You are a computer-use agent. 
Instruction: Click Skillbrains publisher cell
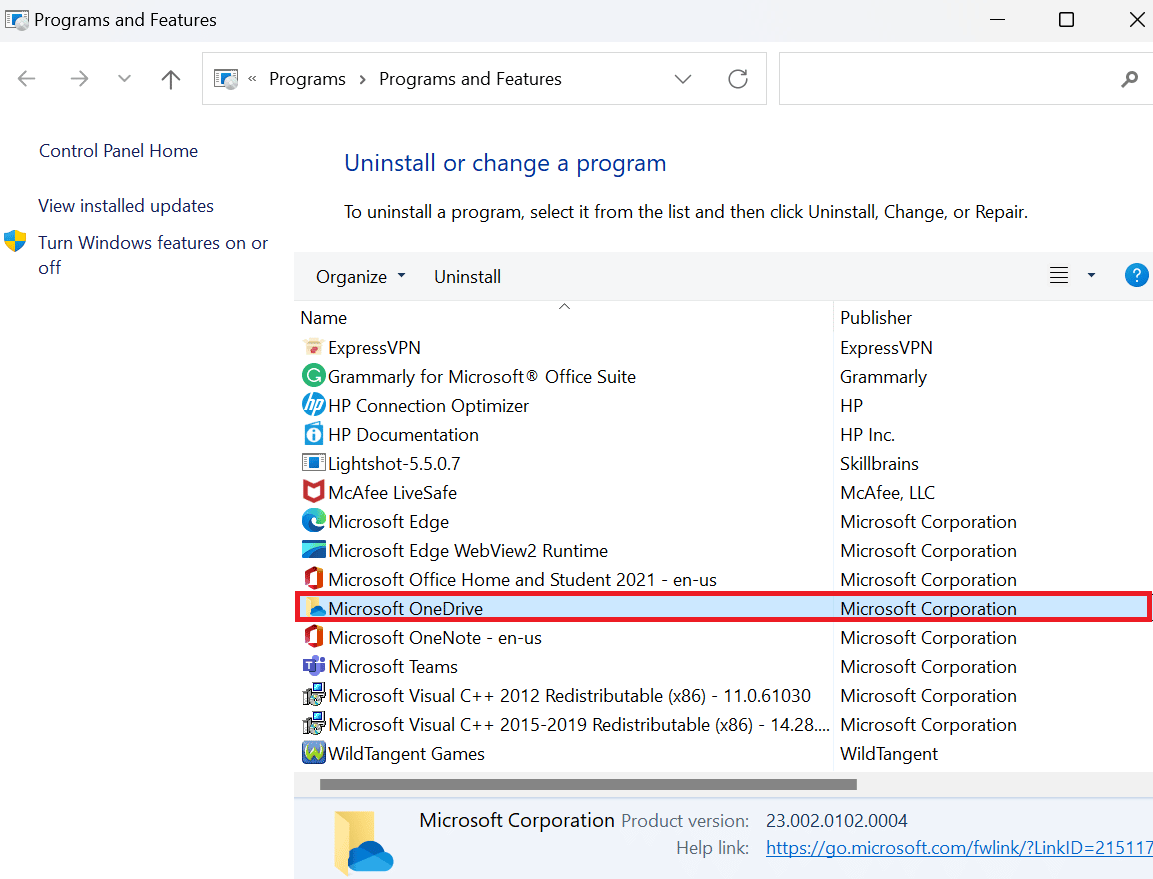[879, 463]
